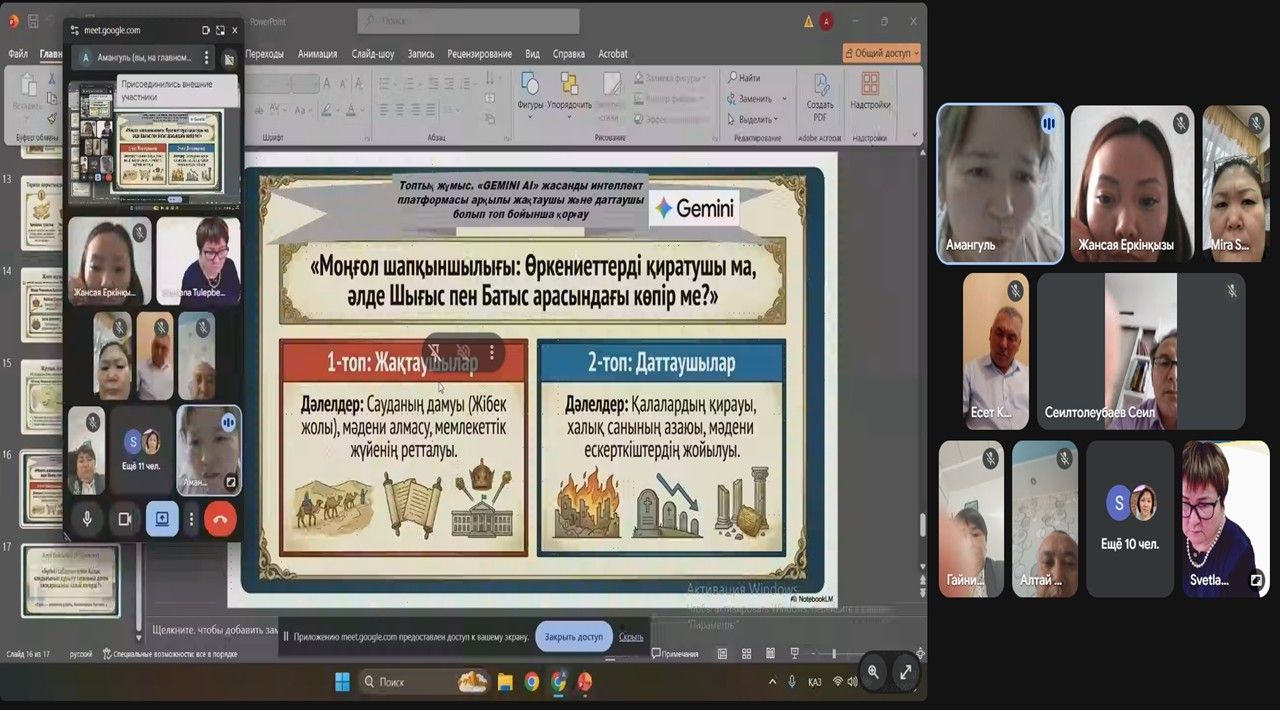Expand the Выделить selection dropdown
Screen dimensions: 1280x720
(756, 119)
